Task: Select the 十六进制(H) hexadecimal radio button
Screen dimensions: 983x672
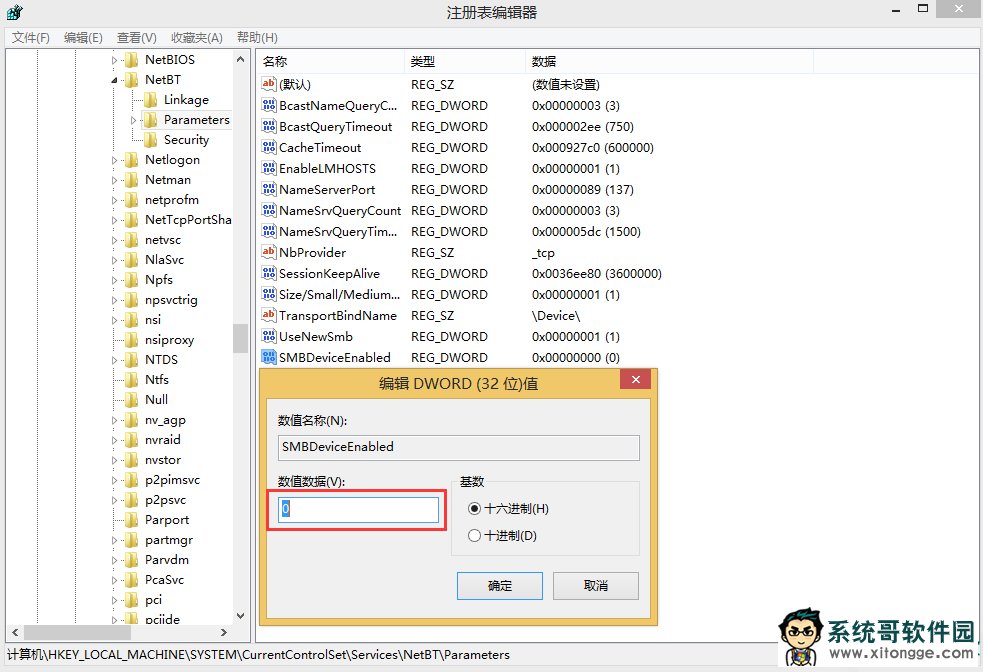Action: tap(474, 508)
